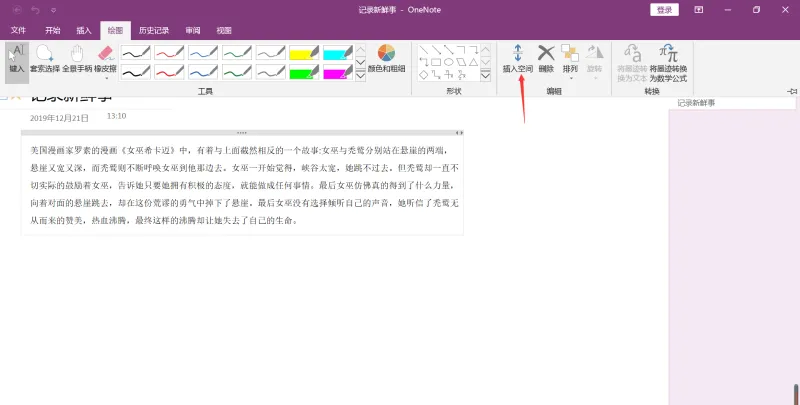This screenshot has height=405, width=800.
Task: Switch to the 历史记录 history tab
Action: click(154, 31)
